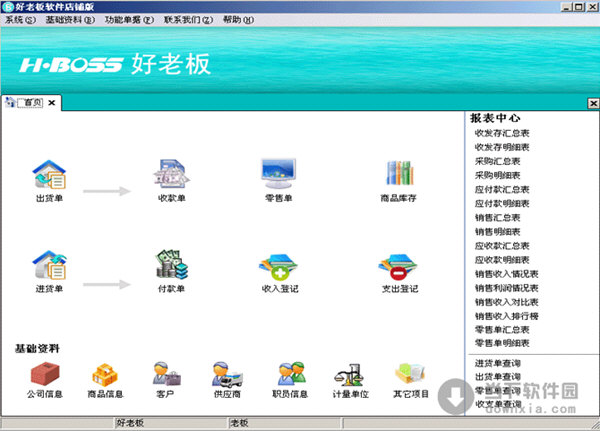This screenshot has width=600, height=431.
Task: Open the 收入登记 income registration icon
Action: pyautogui.click(x=278, y=266)
